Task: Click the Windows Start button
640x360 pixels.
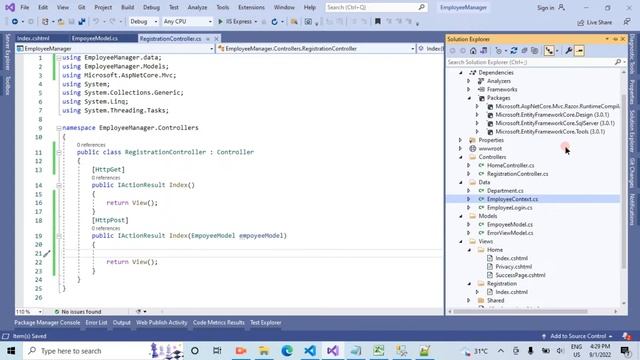Action: point(11,351)
